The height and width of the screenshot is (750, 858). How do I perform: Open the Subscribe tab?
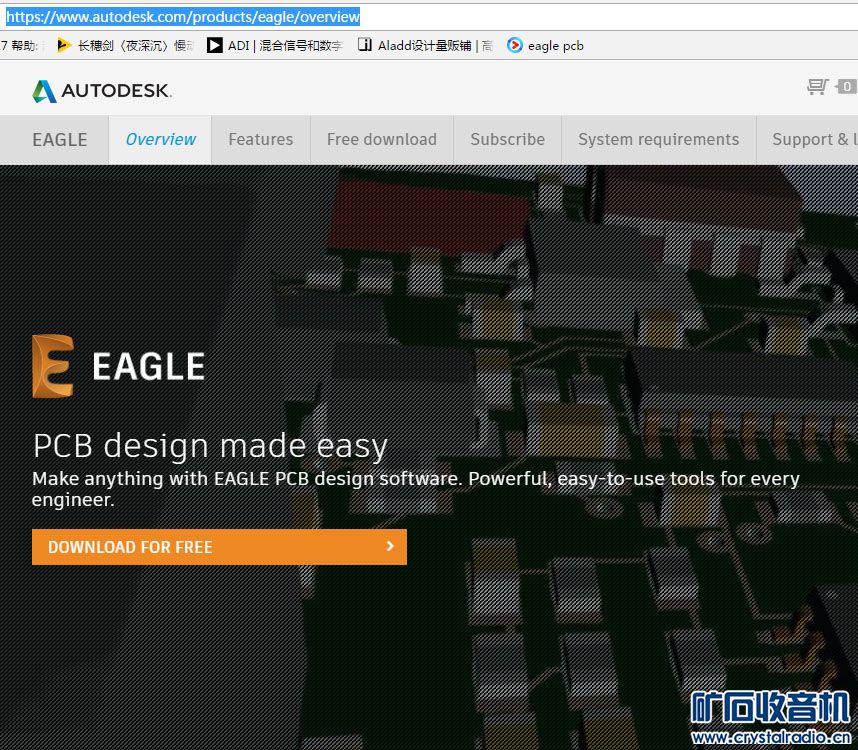point(507,140)
